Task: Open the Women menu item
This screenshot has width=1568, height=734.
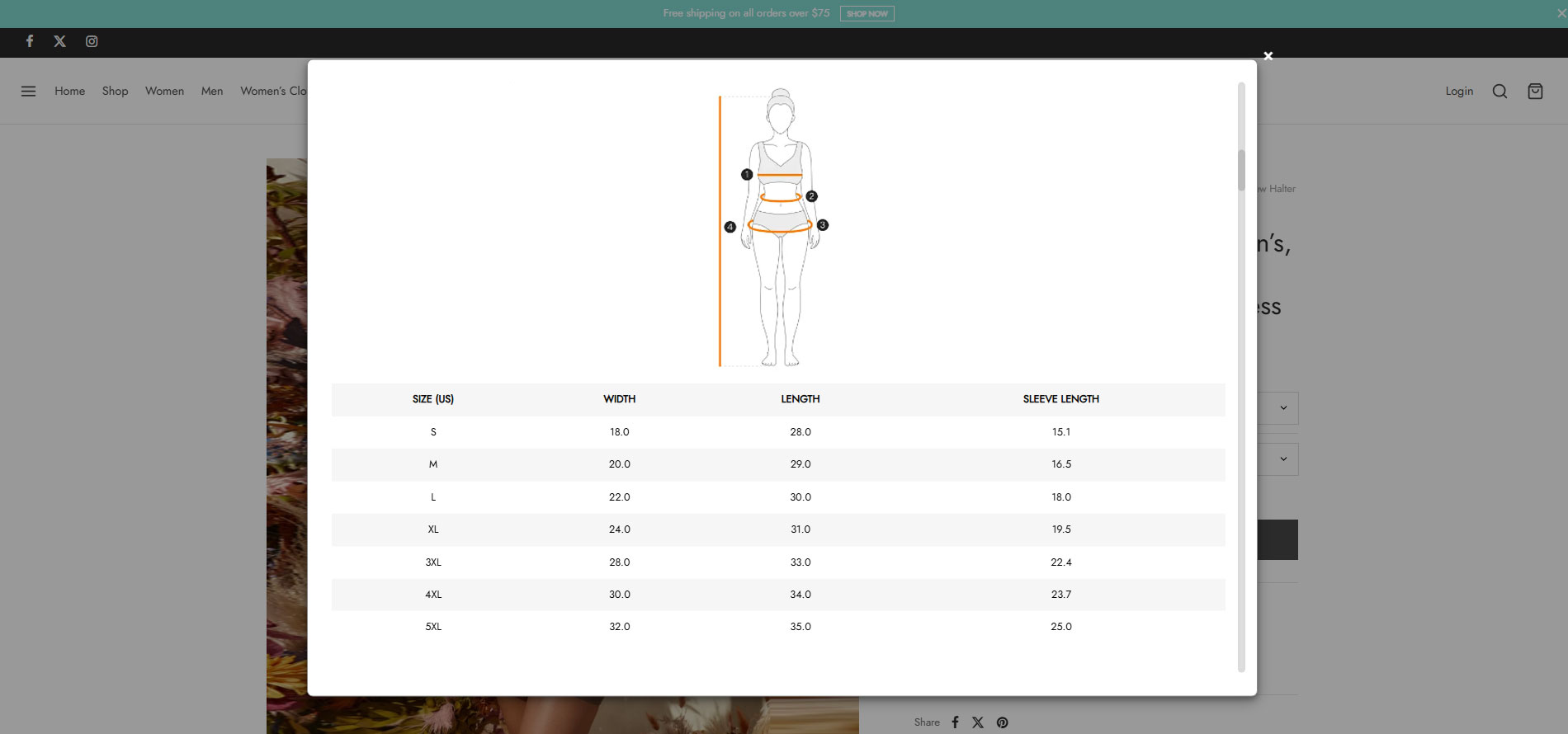Action: point(165,91)
